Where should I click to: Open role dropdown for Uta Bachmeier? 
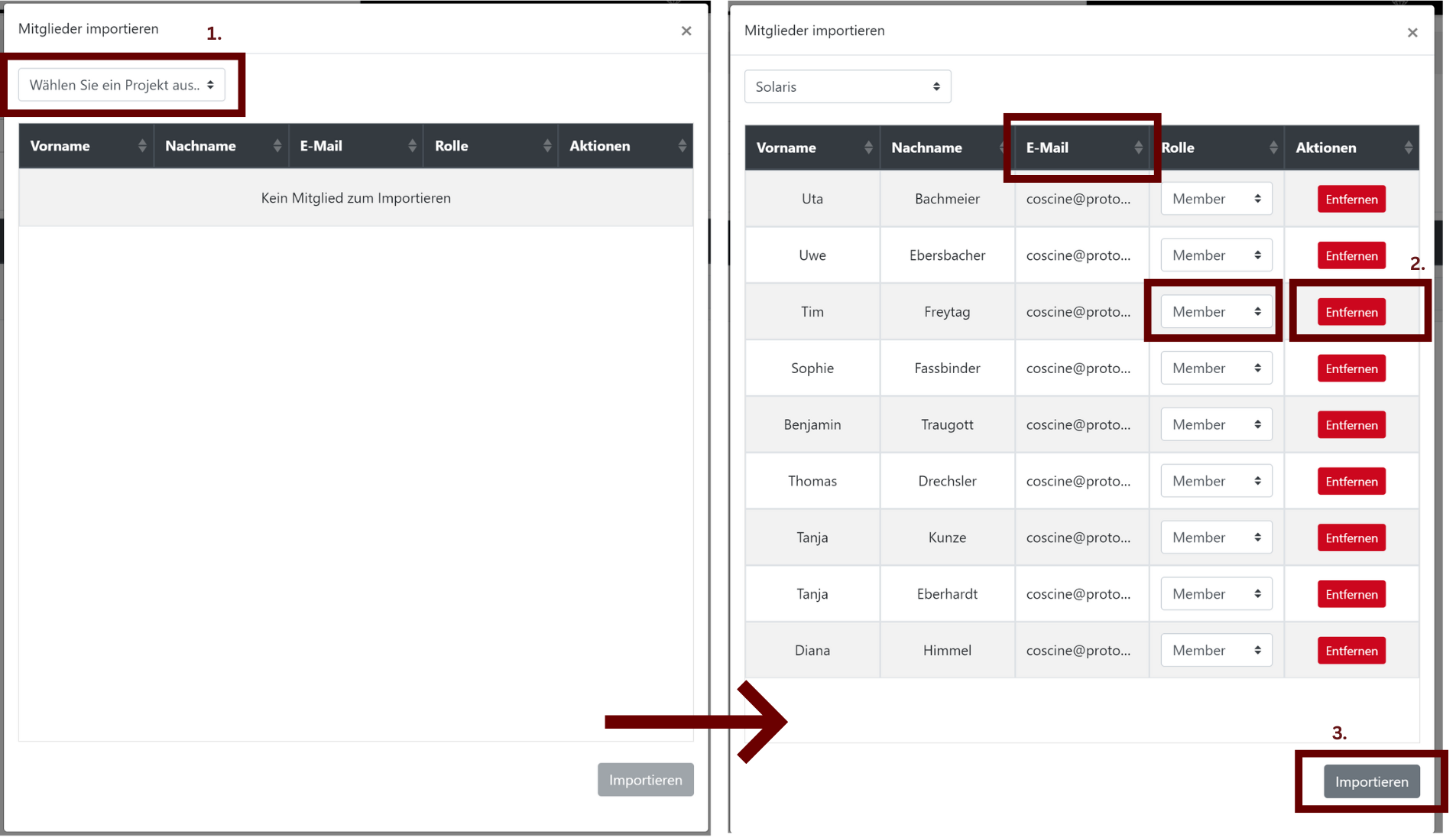coord(1215,199)
